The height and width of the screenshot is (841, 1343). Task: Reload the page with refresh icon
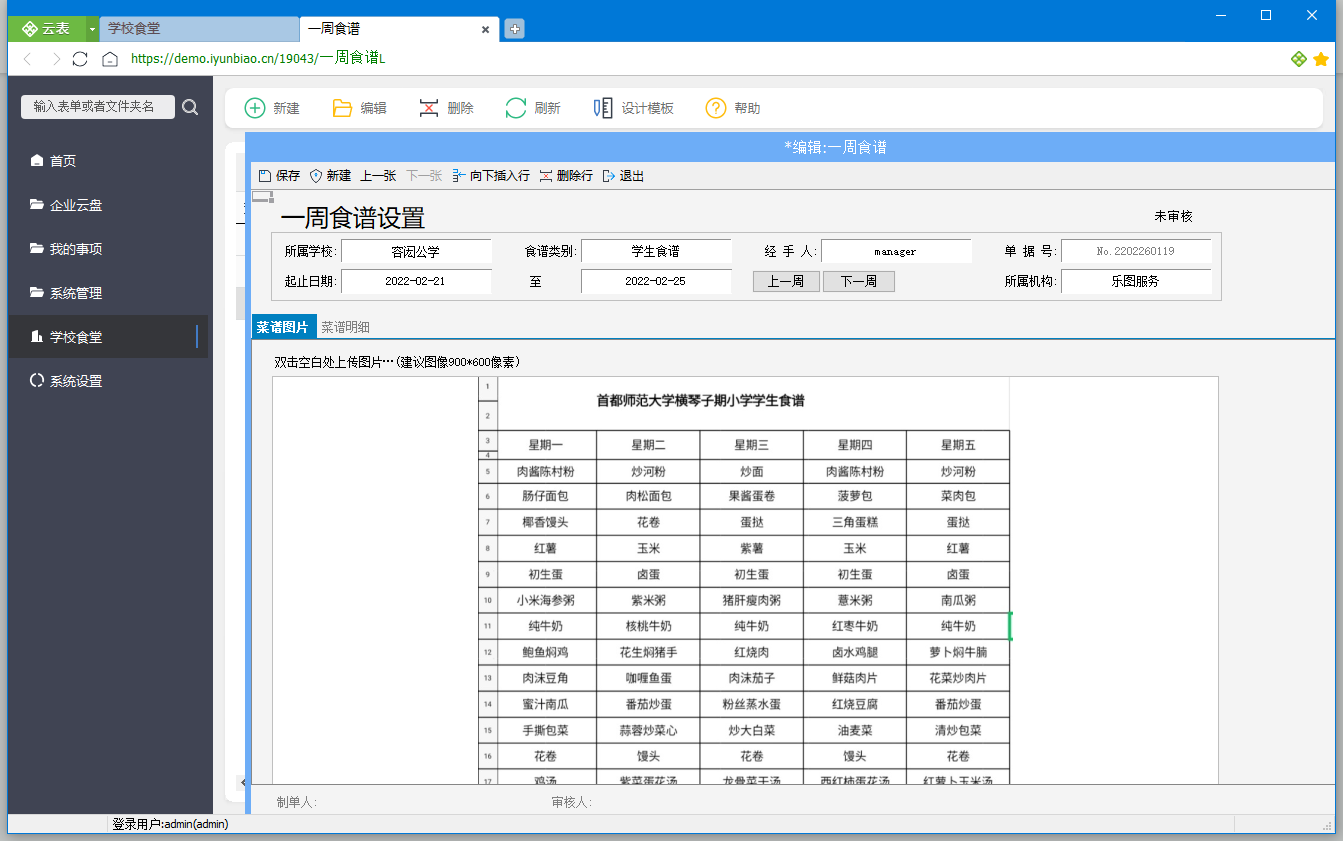[81, 59]
